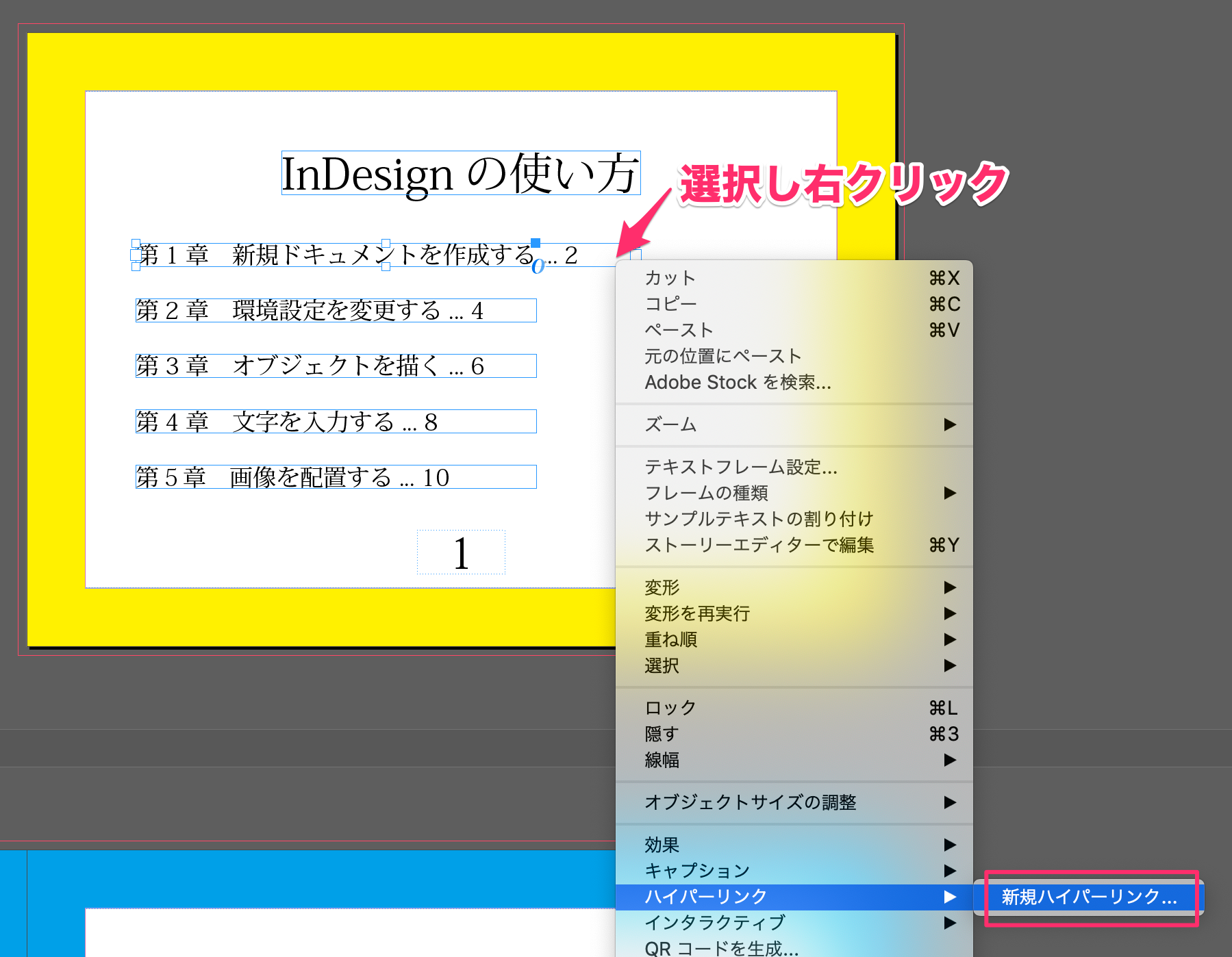Select the ハイパーリンク menu item
The height and width of the screenshot is (957, 1232).
(794, 897)
